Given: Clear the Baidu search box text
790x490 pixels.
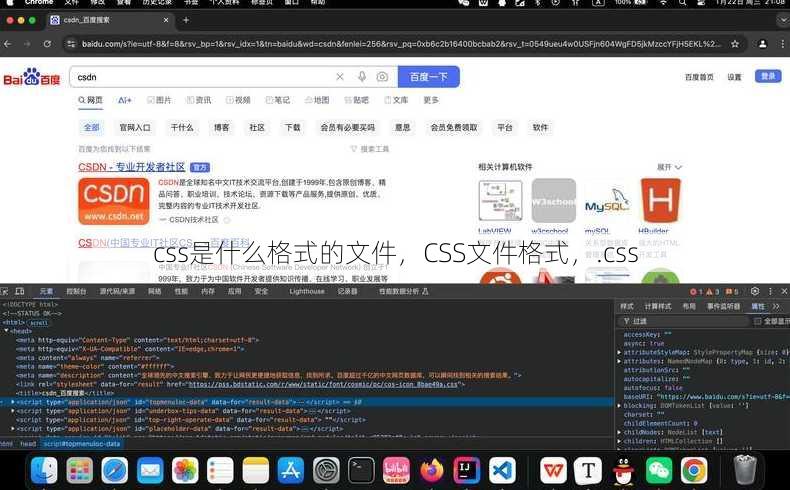Looking at the screenshot, I should click(x=340, y=77).
